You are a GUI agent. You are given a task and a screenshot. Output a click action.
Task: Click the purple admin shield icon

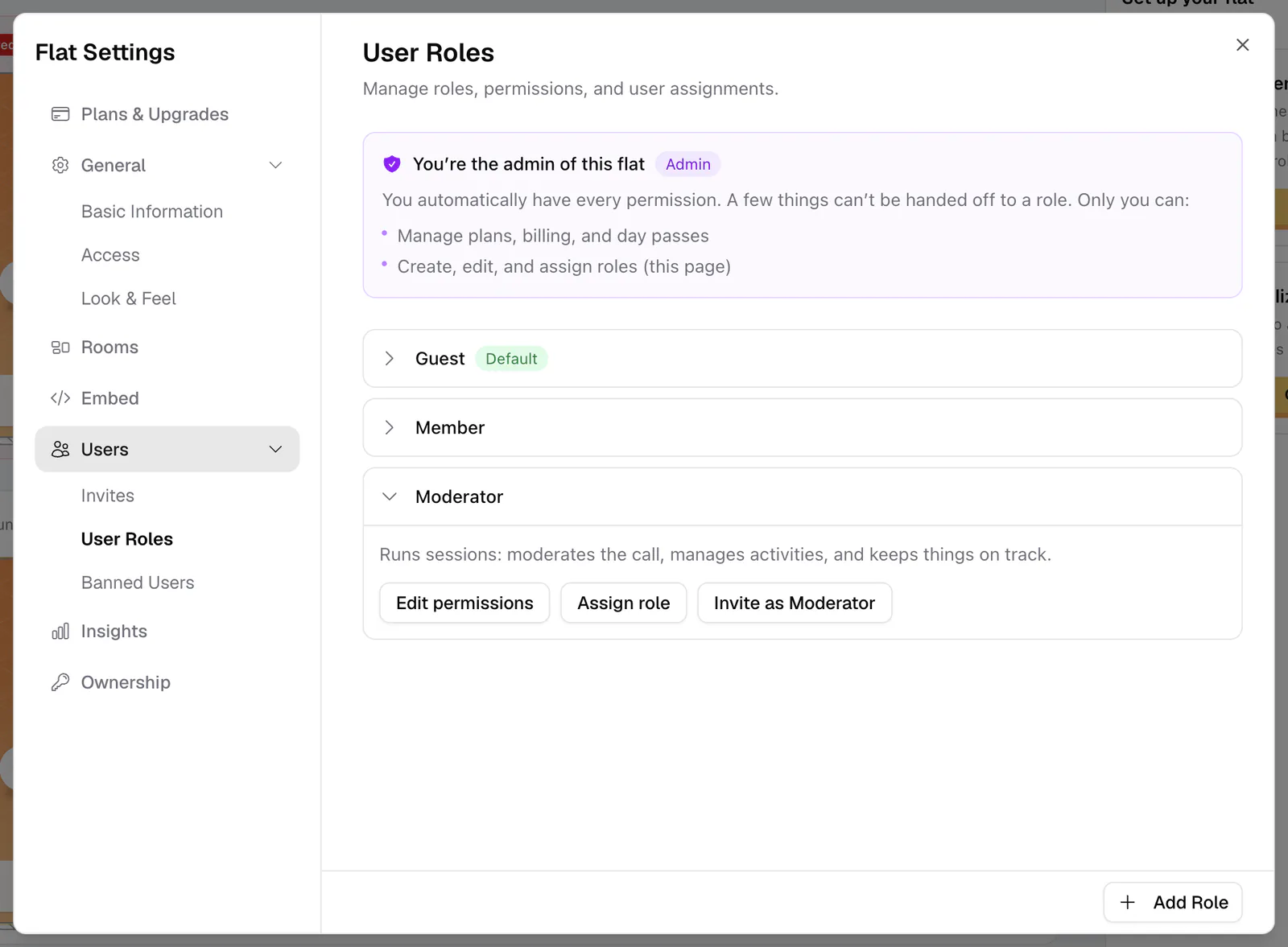click(392, 164)
